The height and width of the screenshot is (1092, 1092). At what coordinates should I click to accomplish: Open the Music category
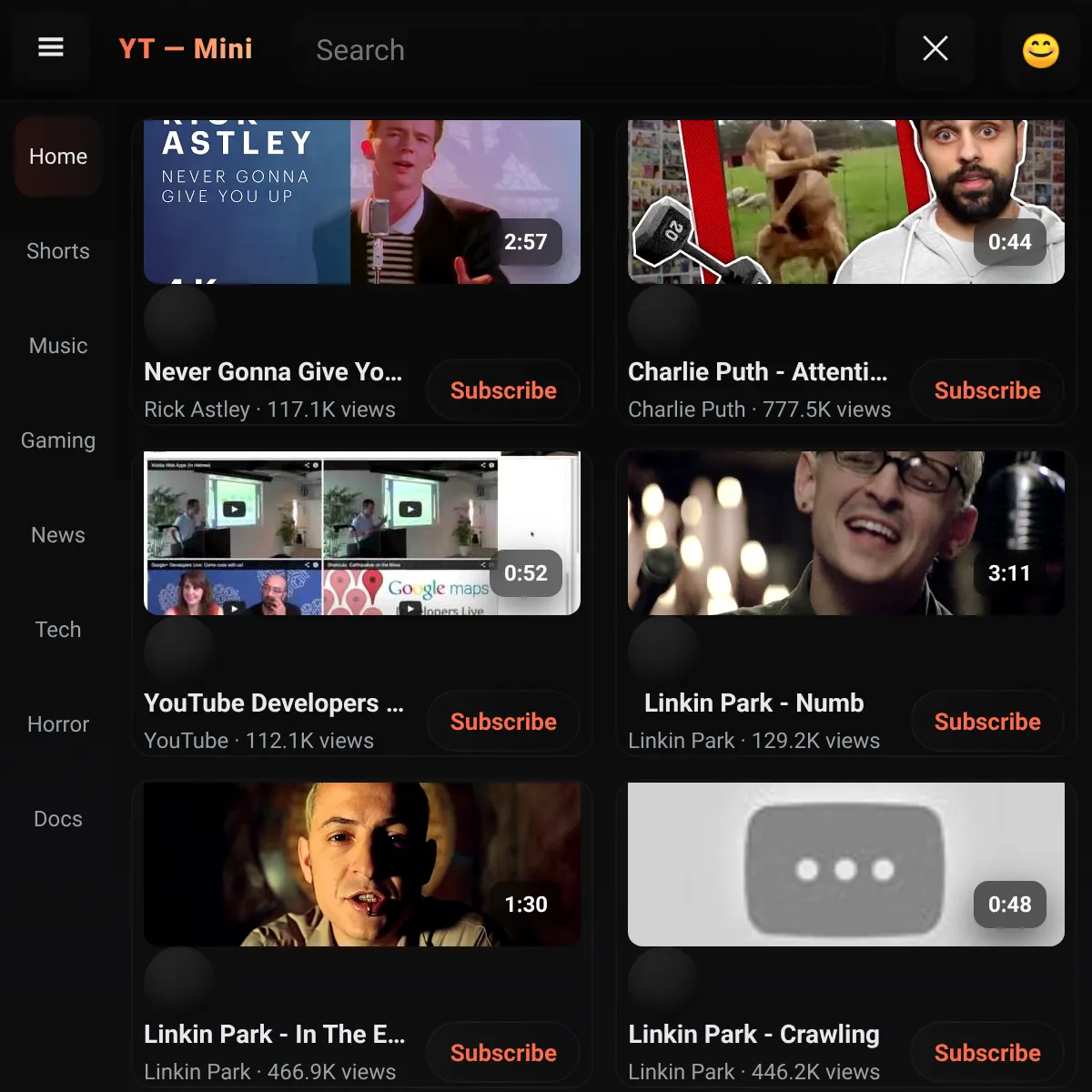[x=58, y=346]
